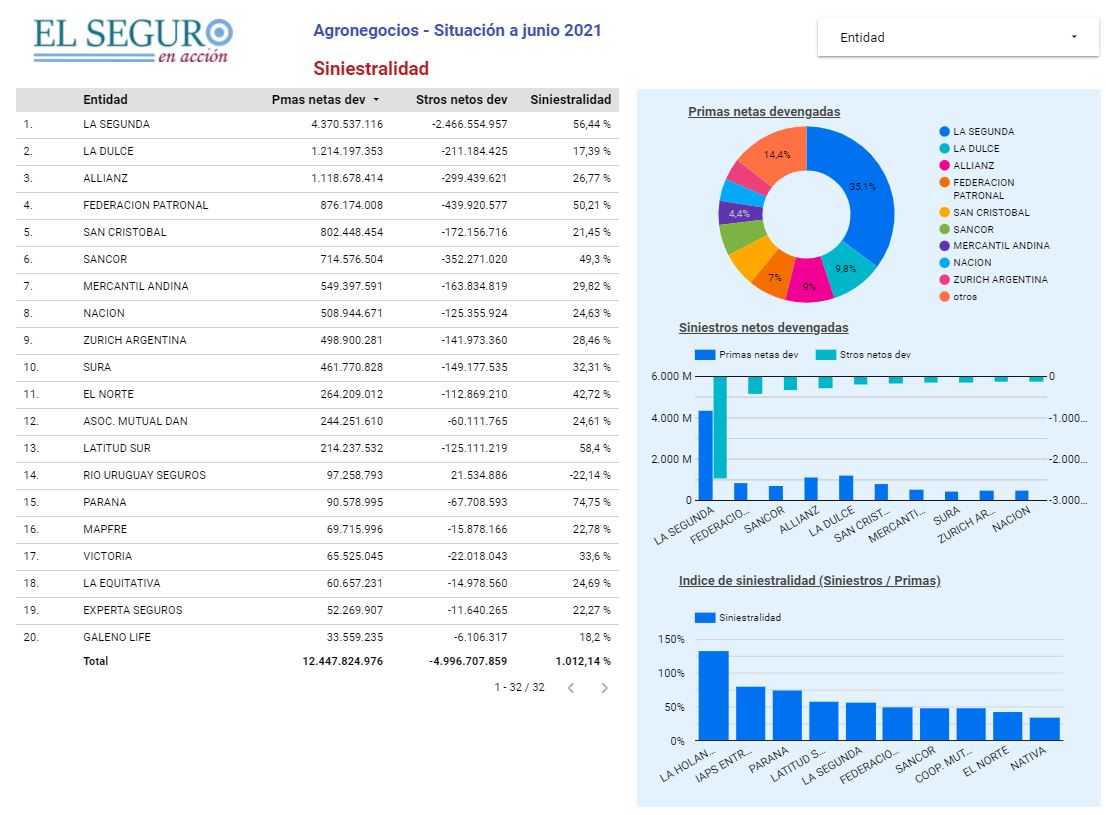Sort table by Siniestralidad column header

click(570, 100)
